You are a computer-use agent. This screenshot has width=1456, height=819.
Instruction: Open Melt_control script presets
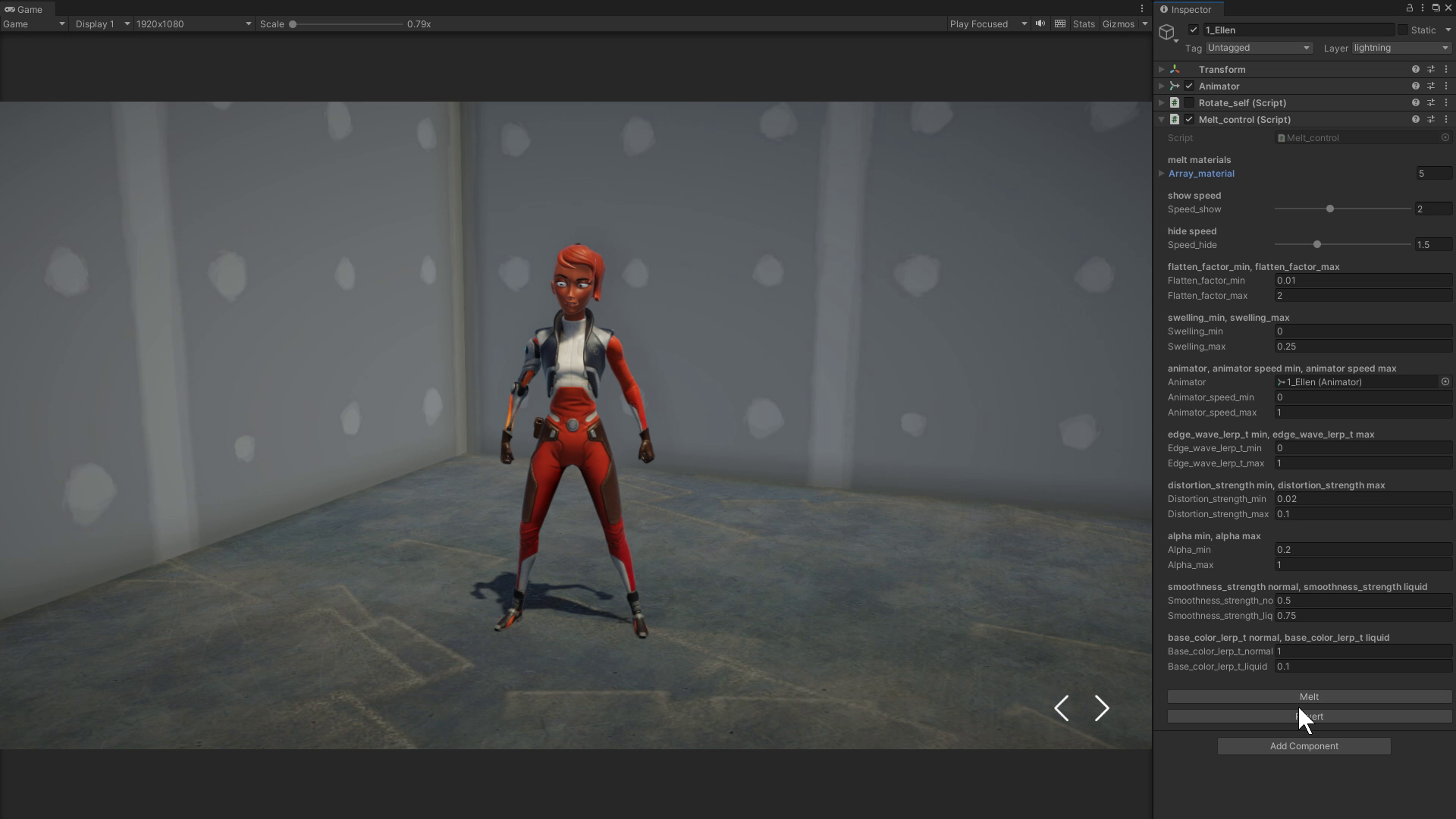click(1431, 119)
